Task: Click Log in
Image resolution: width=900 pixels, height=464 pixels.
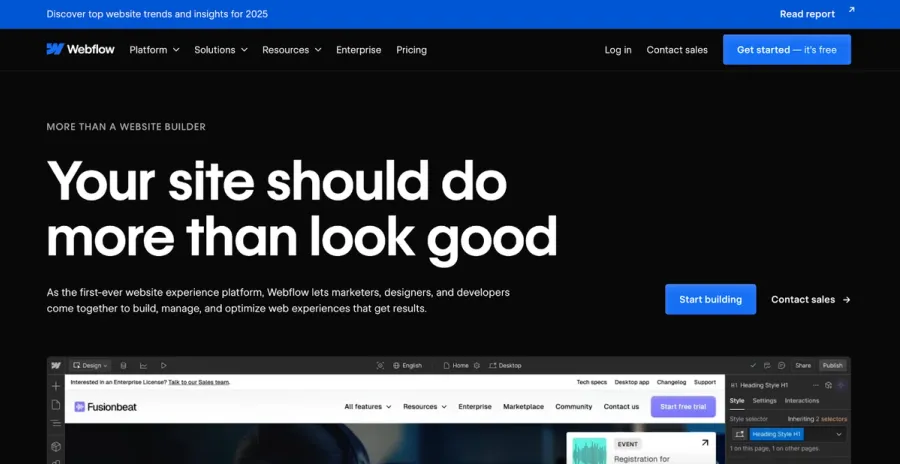Action: click(618, 50)
